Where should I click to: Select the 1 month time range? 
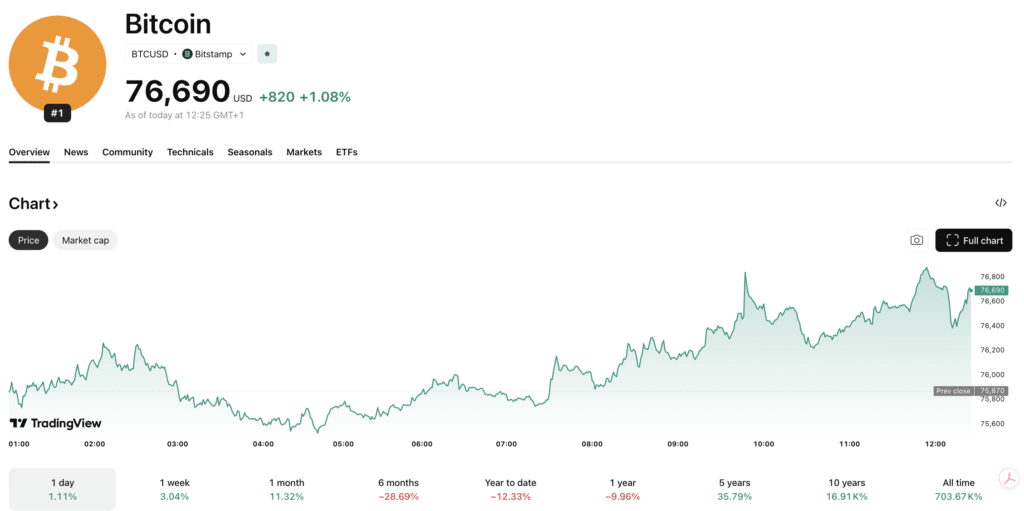tap(286, 489)
